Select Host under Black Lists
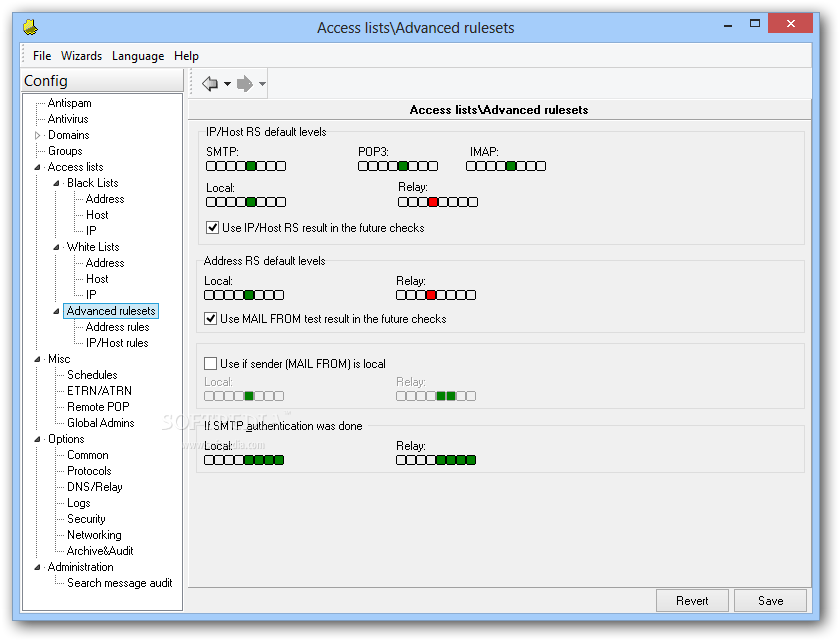 click(x=97, y=215)
